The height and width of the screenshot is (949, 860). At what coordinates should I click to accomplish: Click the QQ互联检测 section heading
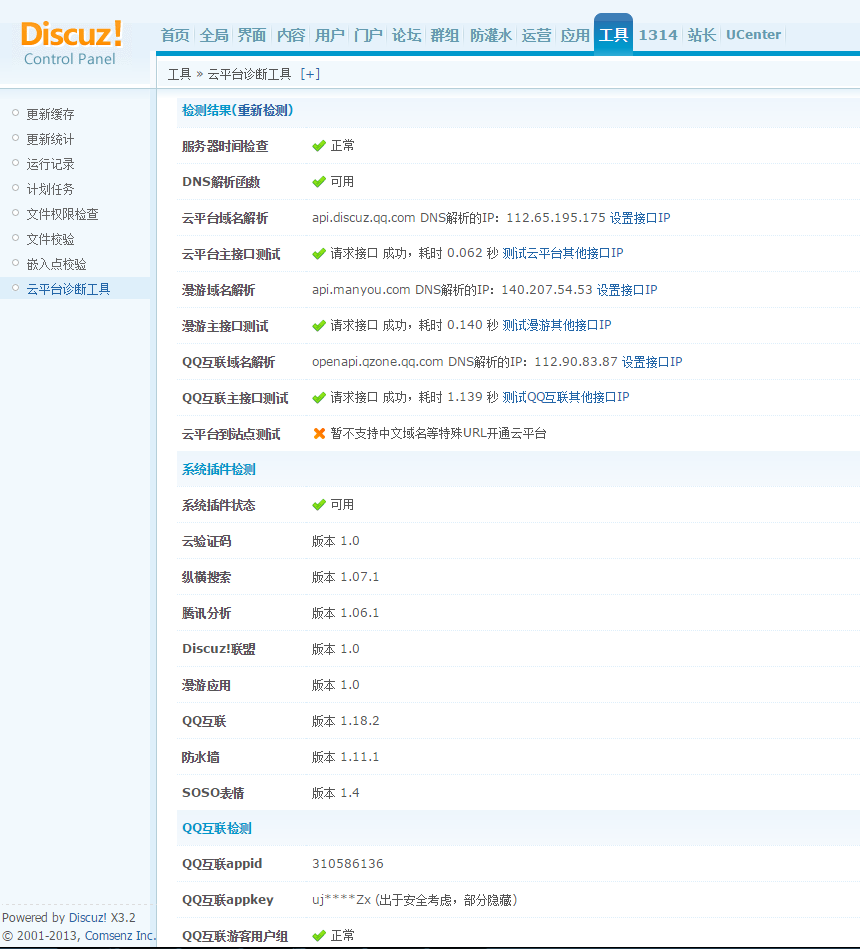click(x=217, y=829)
